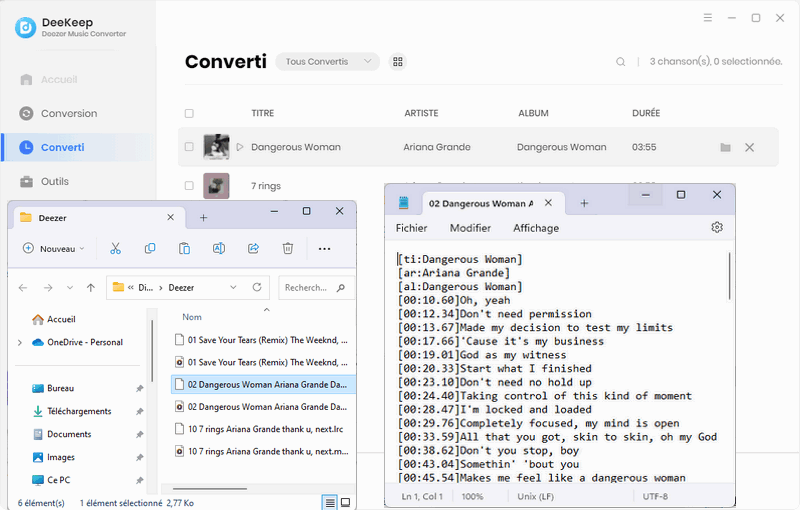Click the Share icon in Explorer toolbar
Image resolution: width=800 pixels, height=510 pixels.
(x=253, y=248)
